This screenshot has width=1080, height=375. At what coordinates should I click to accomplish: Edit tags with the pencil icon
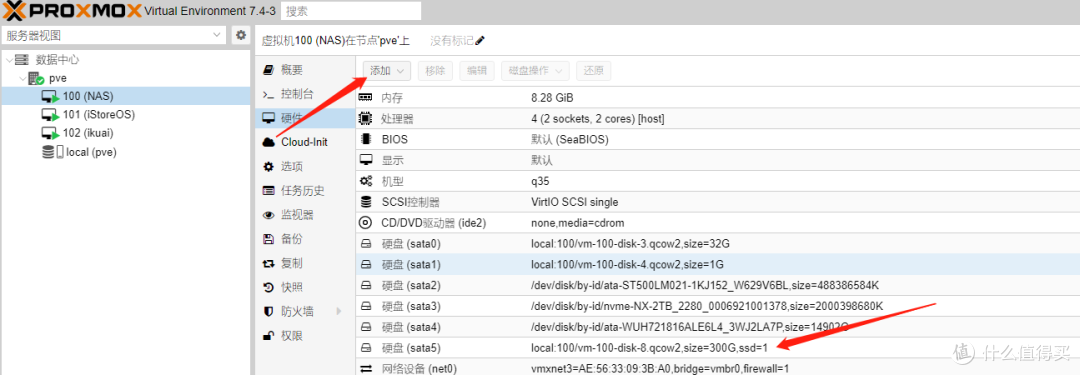480,41
